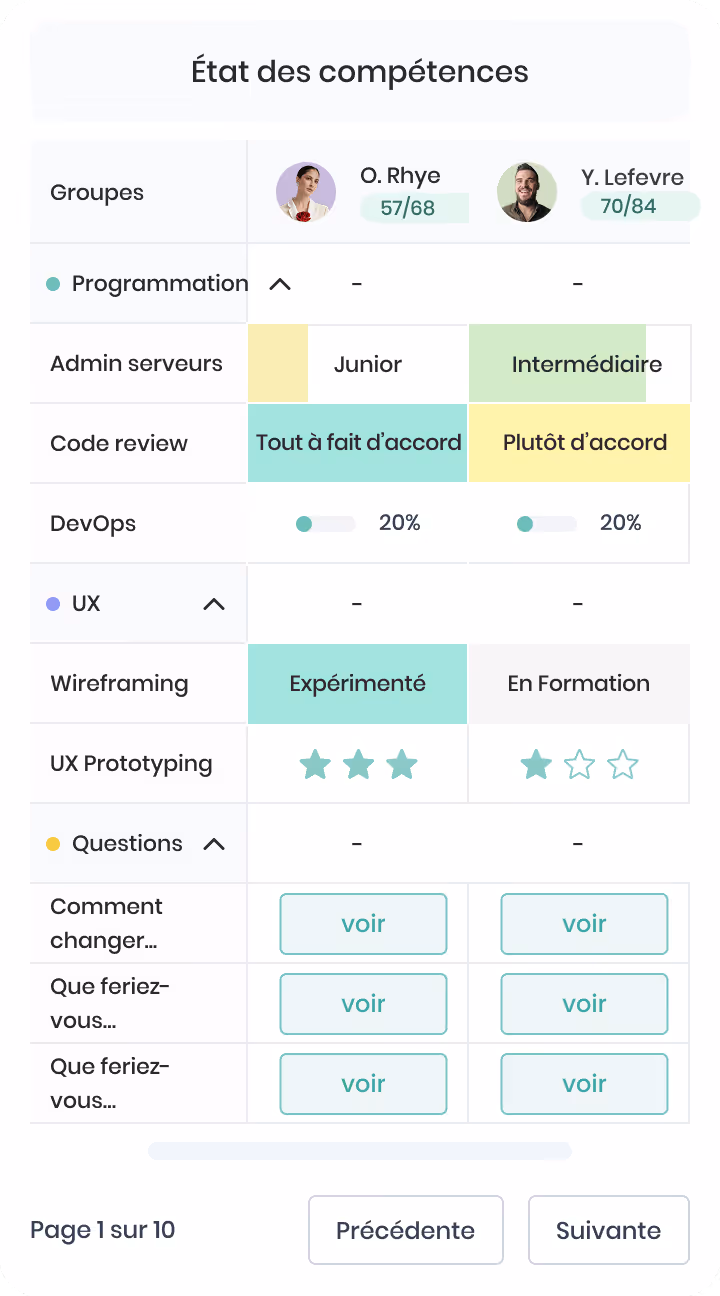This screenshot has width=720, height=1296.
Task: Click third empty star for Y. Lefevre
Action: pyautogui.click(x=623, y=765)
